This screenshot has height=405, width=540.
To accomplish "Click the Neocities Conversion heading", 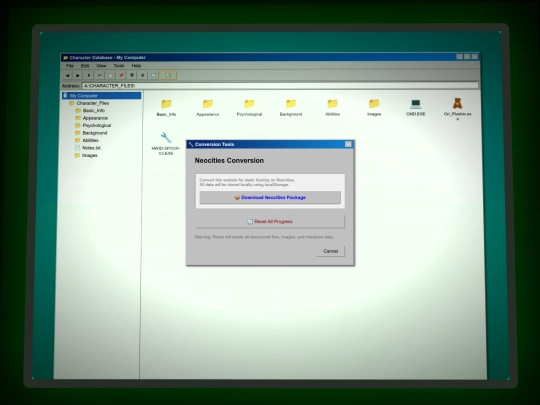I will point(229,161).
